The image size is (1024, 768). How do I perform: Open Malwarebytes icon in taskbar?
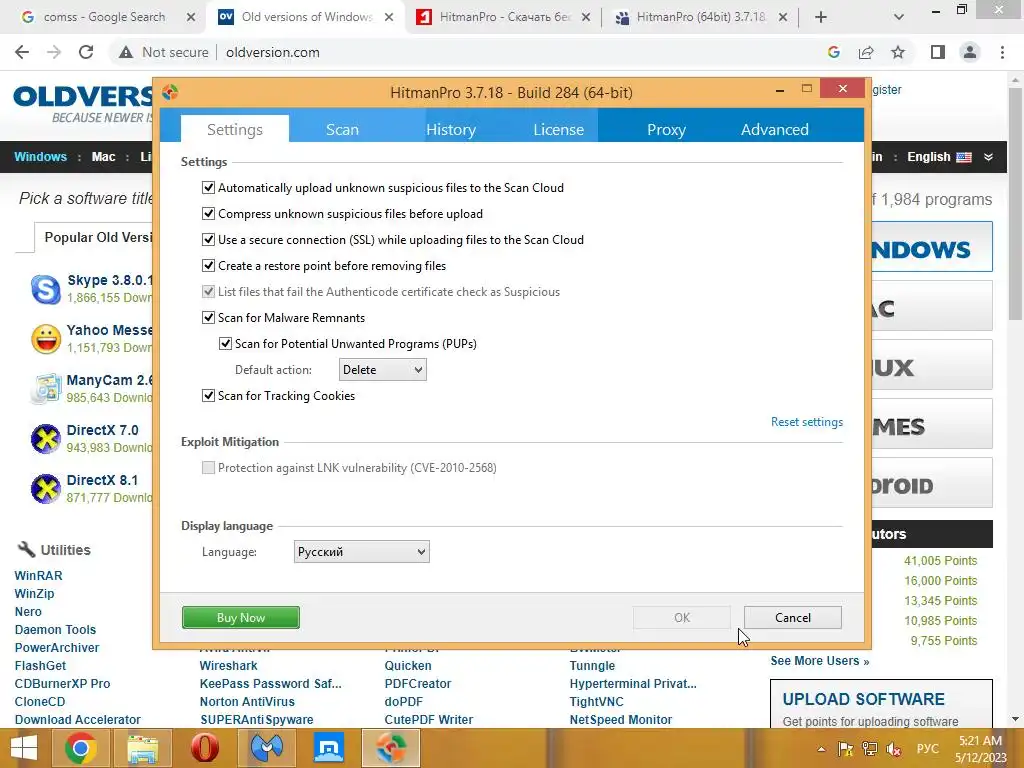tap(266, 748)
